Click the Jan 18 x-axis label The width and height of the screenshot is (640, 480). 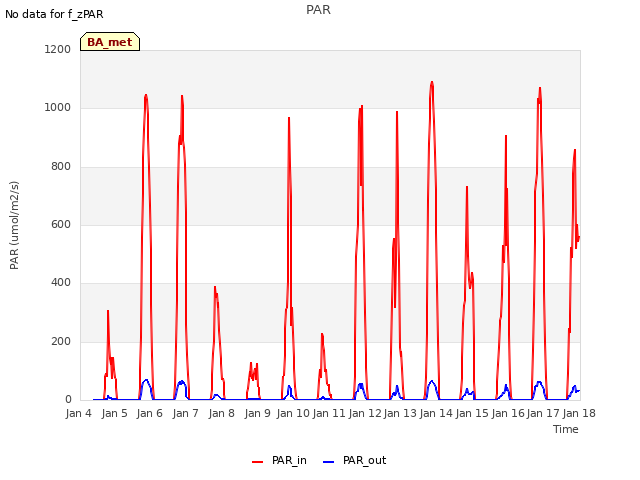pos(579,413)
